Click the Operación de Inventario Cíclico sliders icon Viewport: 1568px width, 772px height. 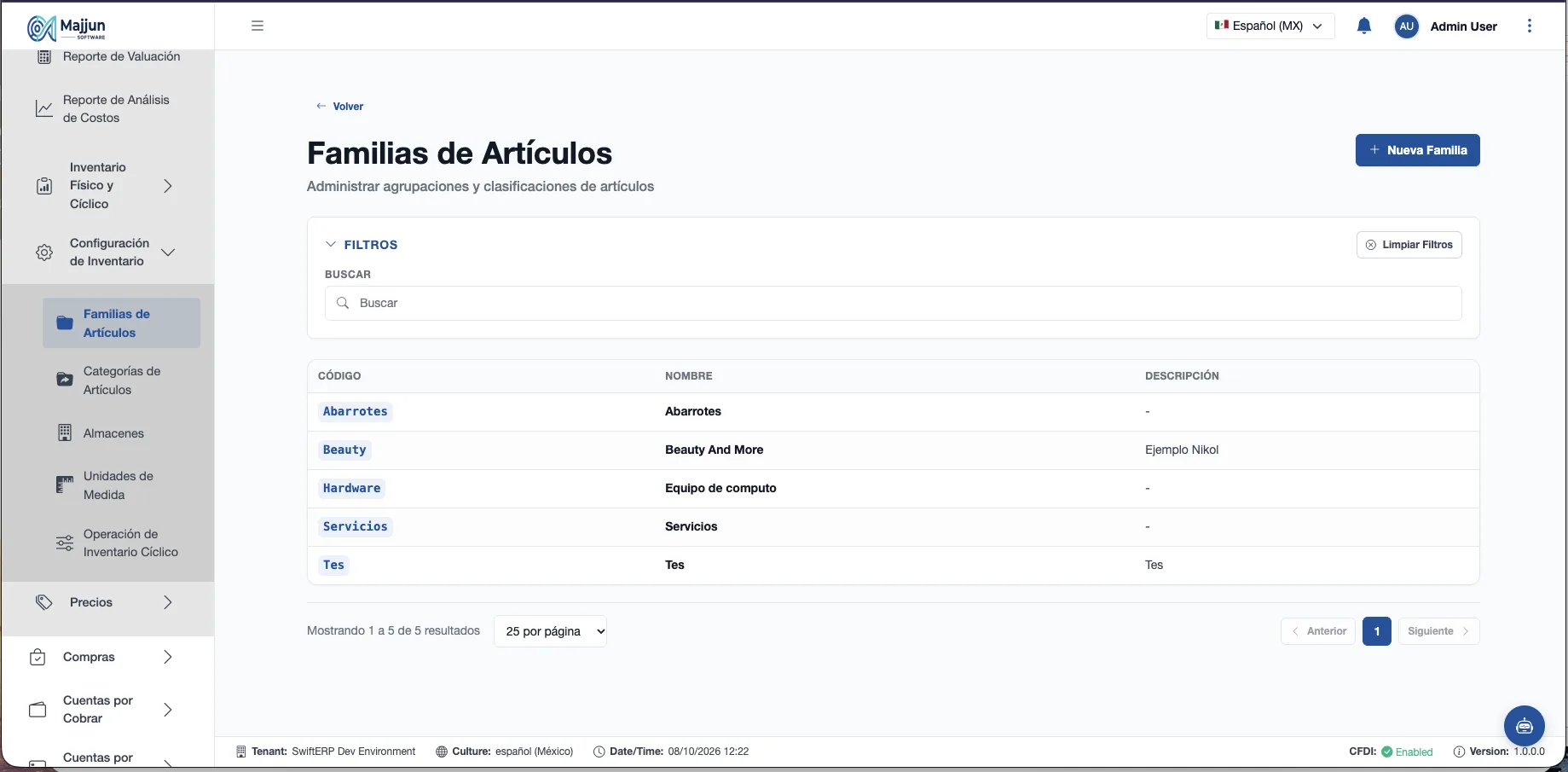pos(65,543)
